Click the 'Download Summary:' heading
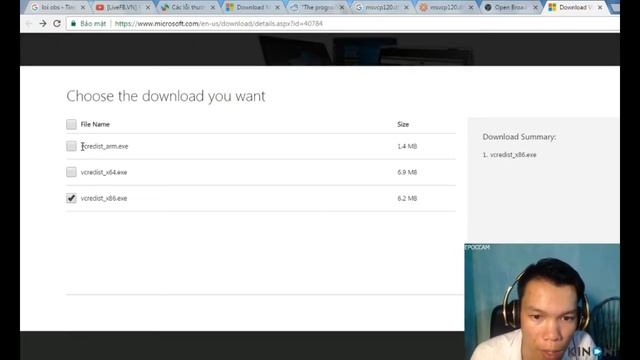Image resolution: width=640 pixels, height=360 pixels. (519, 137)
